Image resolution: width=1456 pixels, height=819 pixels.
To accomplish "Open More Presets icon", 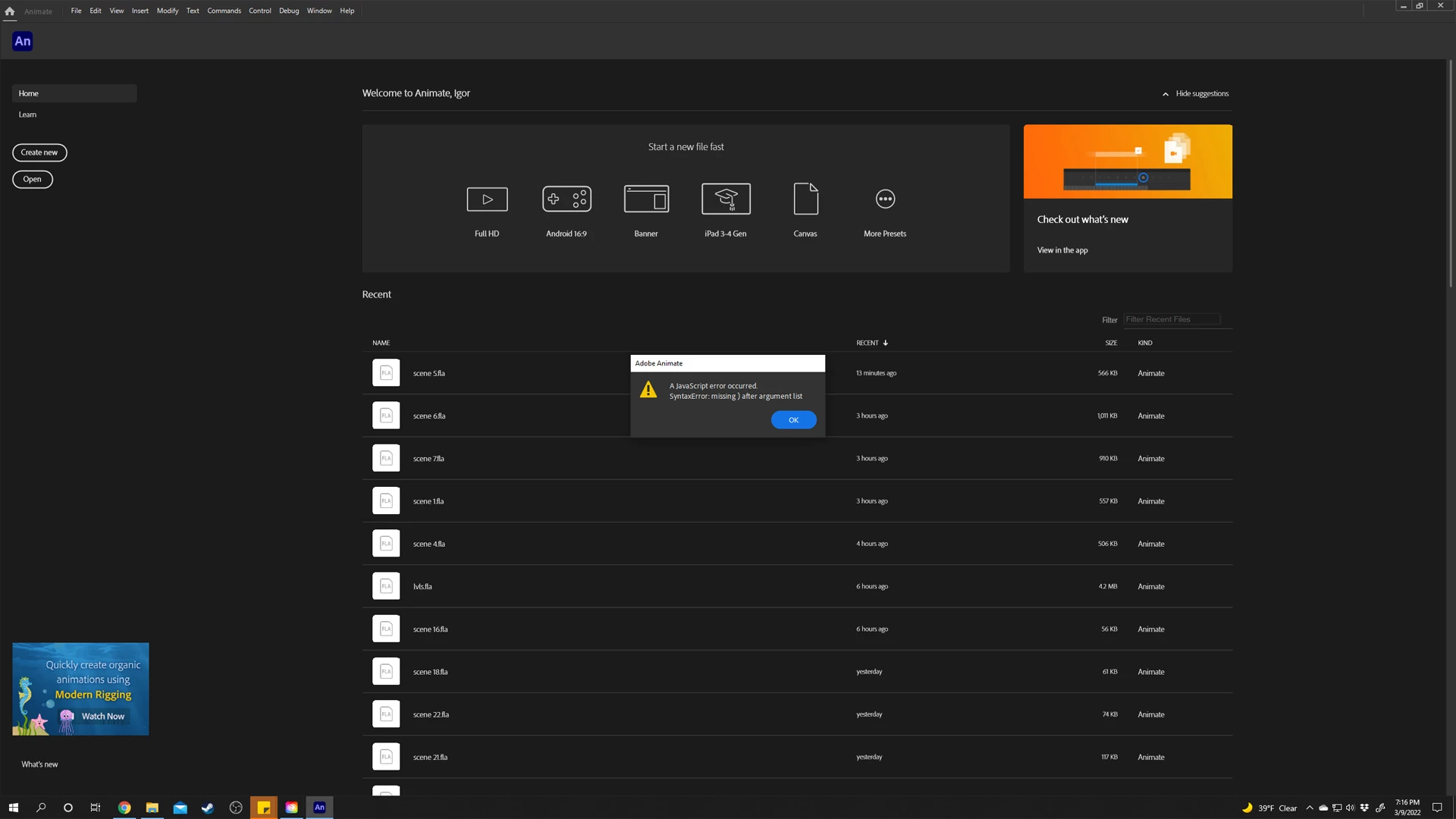I will click(x=885, y=199).
